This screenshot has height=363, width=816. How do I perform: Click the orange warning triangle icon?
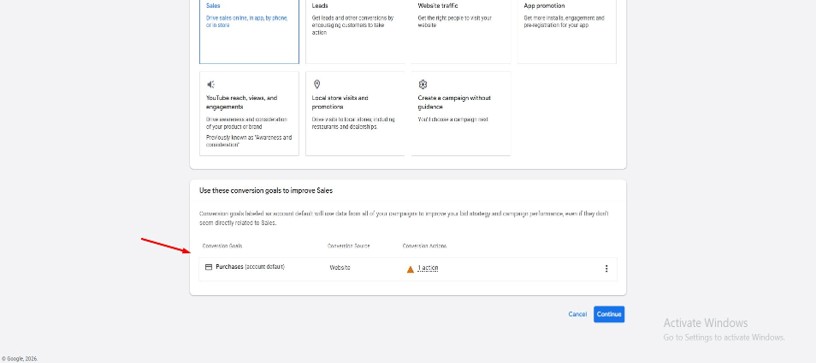click(x=410, y=269)
